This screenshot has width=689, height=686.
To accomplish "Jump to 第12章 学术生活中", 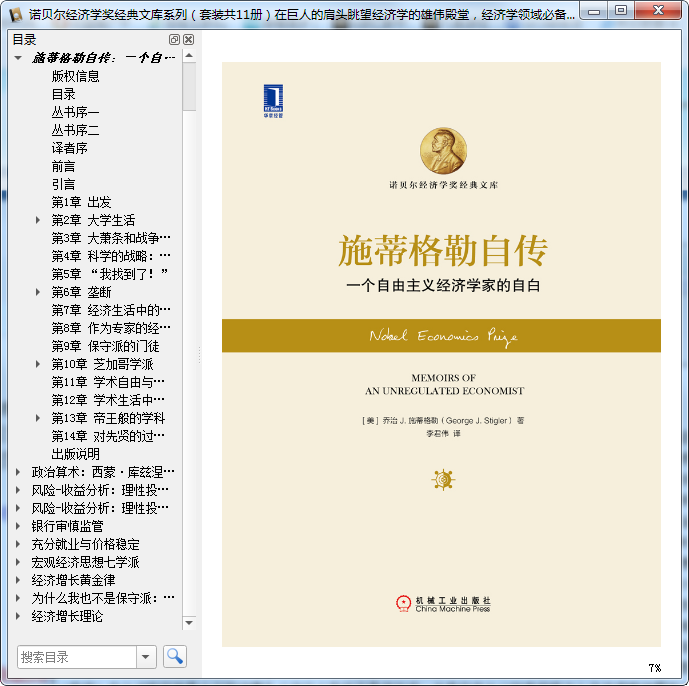I will coord(108,400).
